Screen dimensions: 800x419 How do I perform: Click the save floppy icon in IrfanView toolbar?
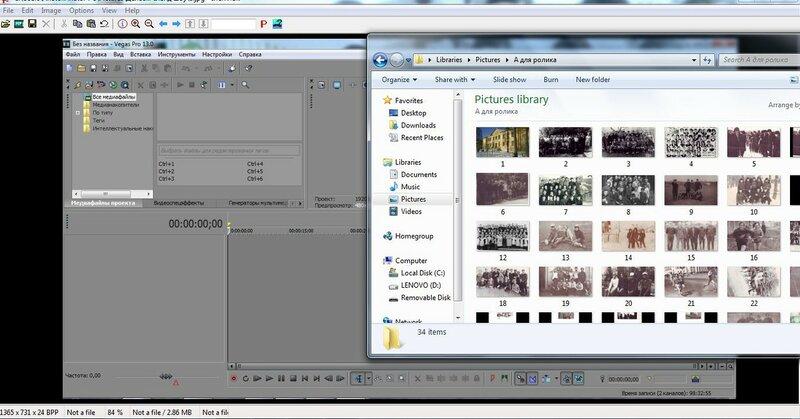(x=33, y=23)
